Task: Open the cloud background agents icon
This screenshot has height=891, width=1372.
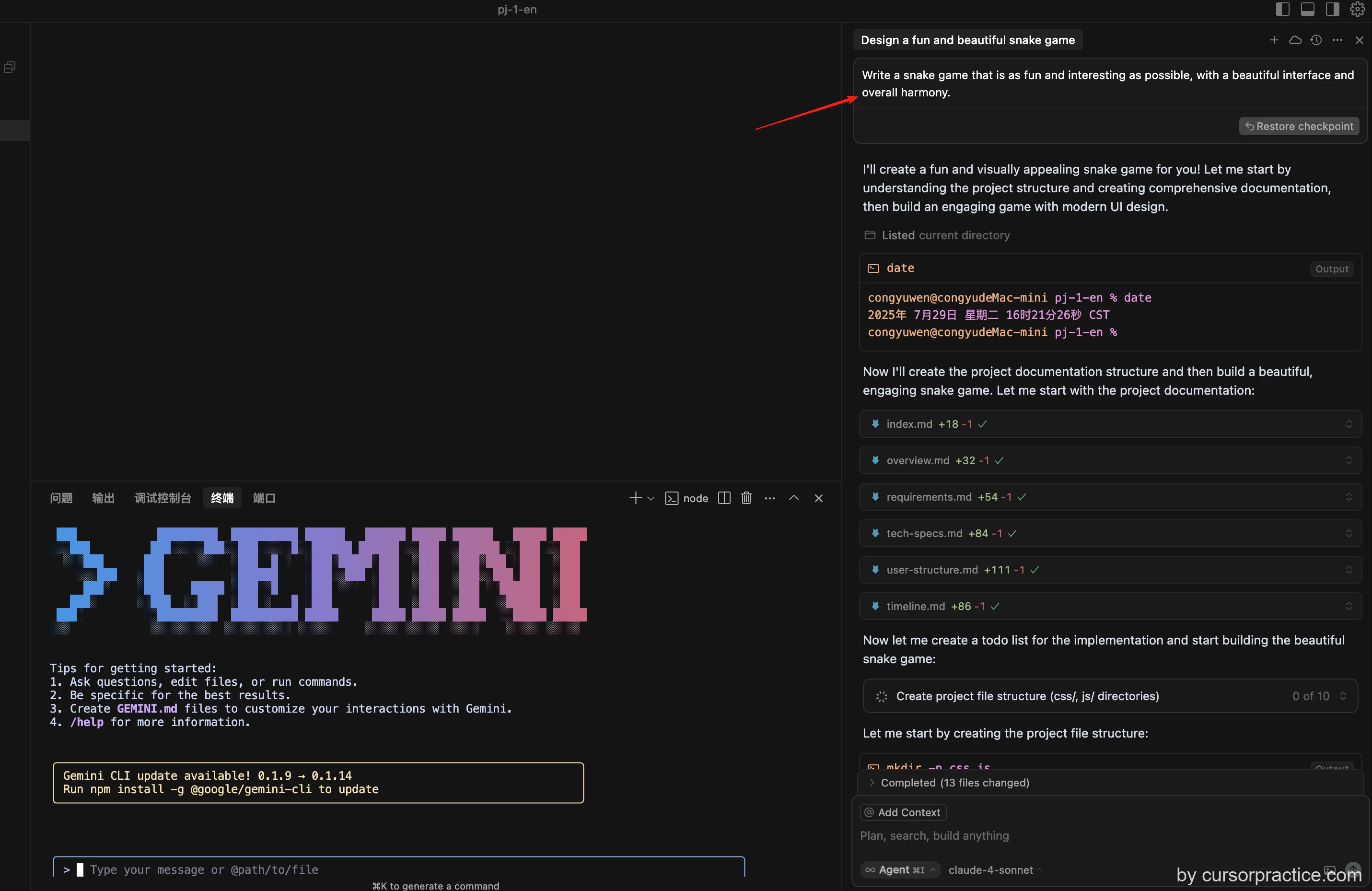Action: [1295, 40]
